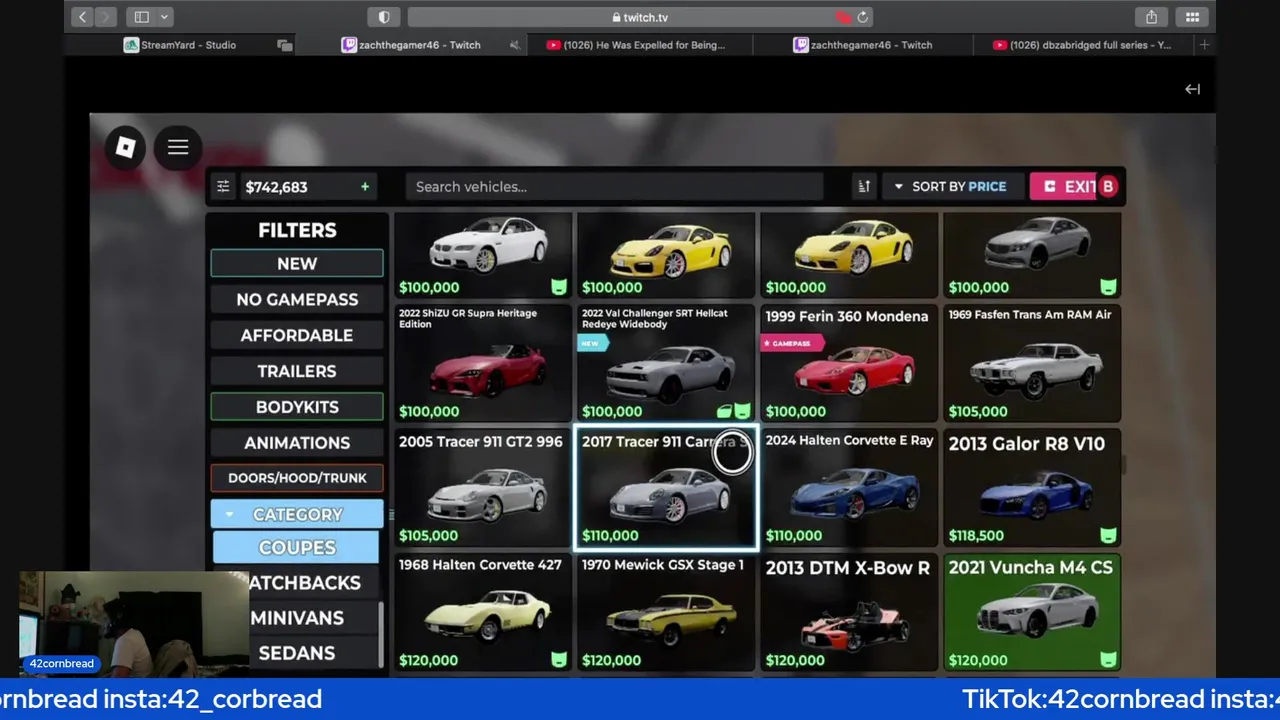Screen dimensions: 1280x720
Task: Choose the 2013 Galor R8 V10
Action: point(1032,488)
